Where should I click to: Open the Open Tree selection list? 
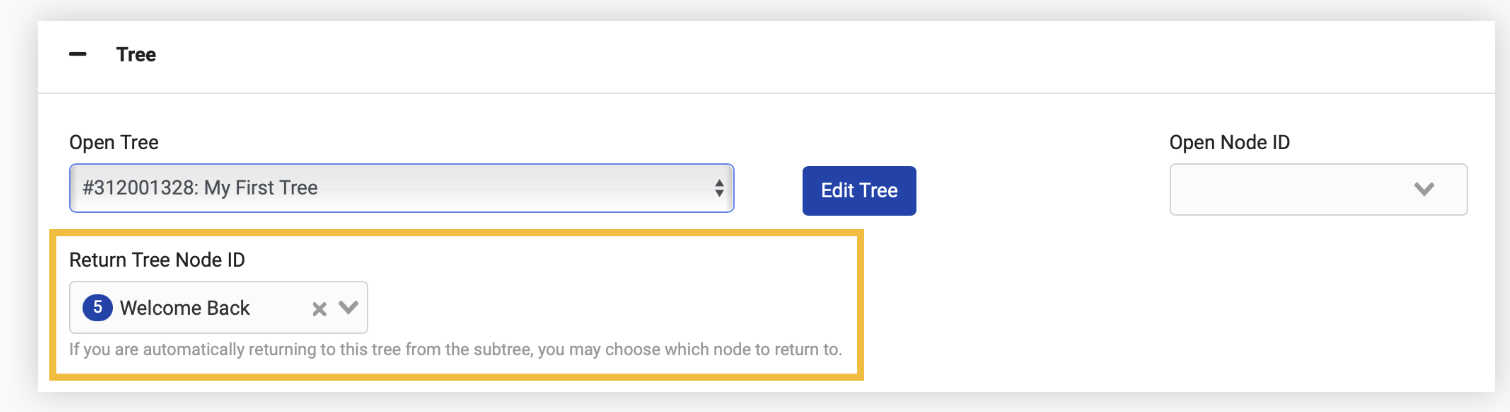click(x=402, y=188)
